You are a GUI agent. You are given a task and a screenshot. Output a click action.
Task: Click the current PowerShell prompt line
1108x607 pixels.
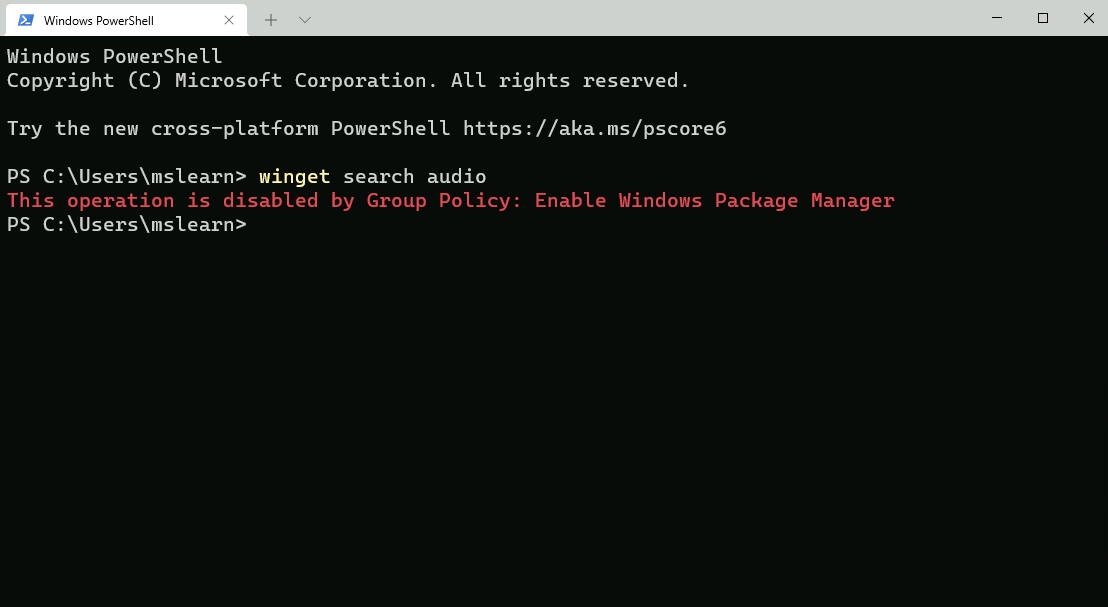(127, 224)
